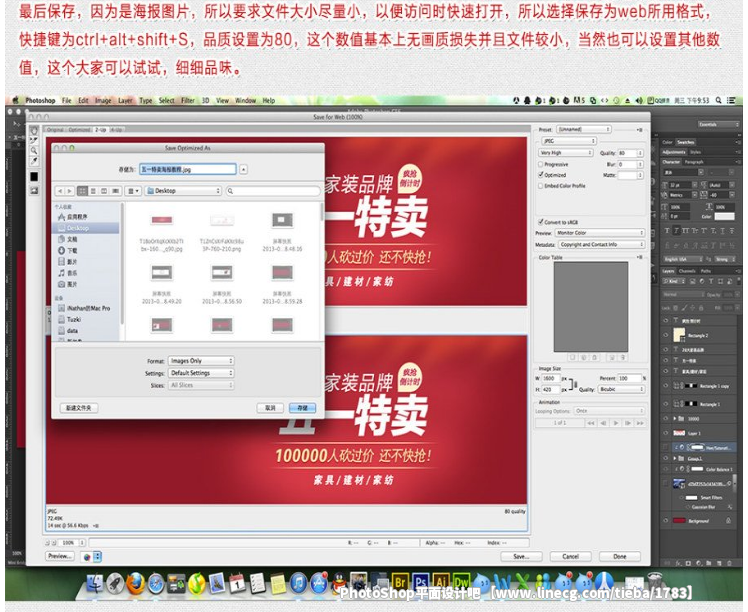Hide the Background layer

pos(665,521)
